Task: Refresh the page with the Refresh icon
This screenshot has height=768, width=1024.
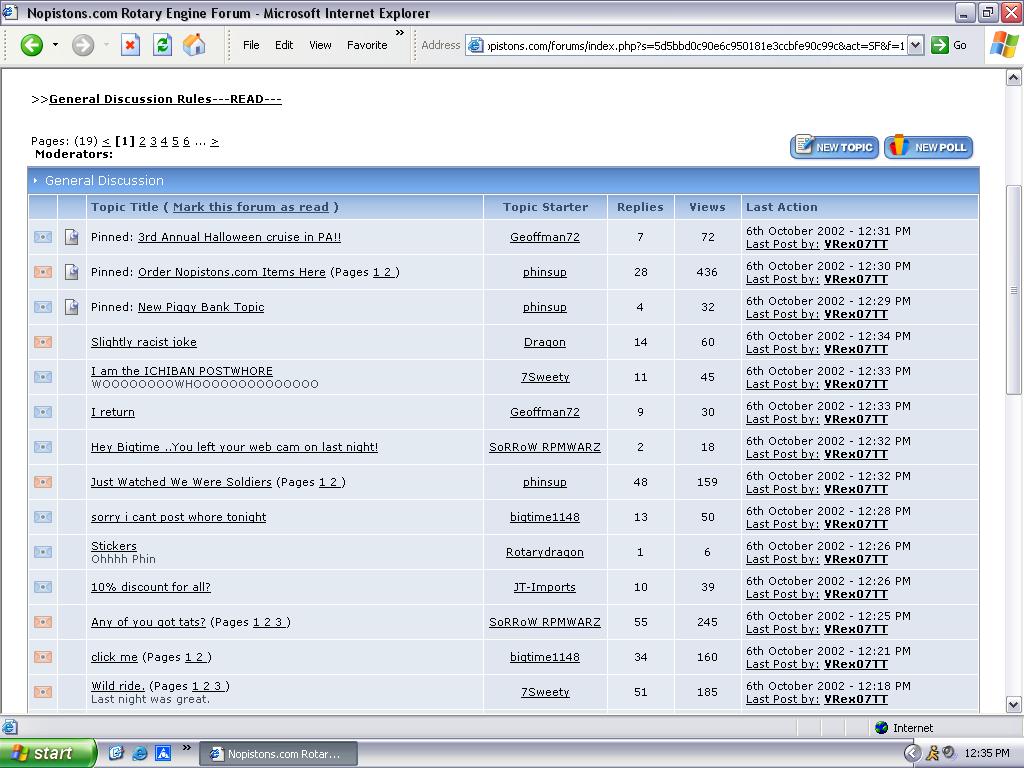Action: [x=162, y=45]
